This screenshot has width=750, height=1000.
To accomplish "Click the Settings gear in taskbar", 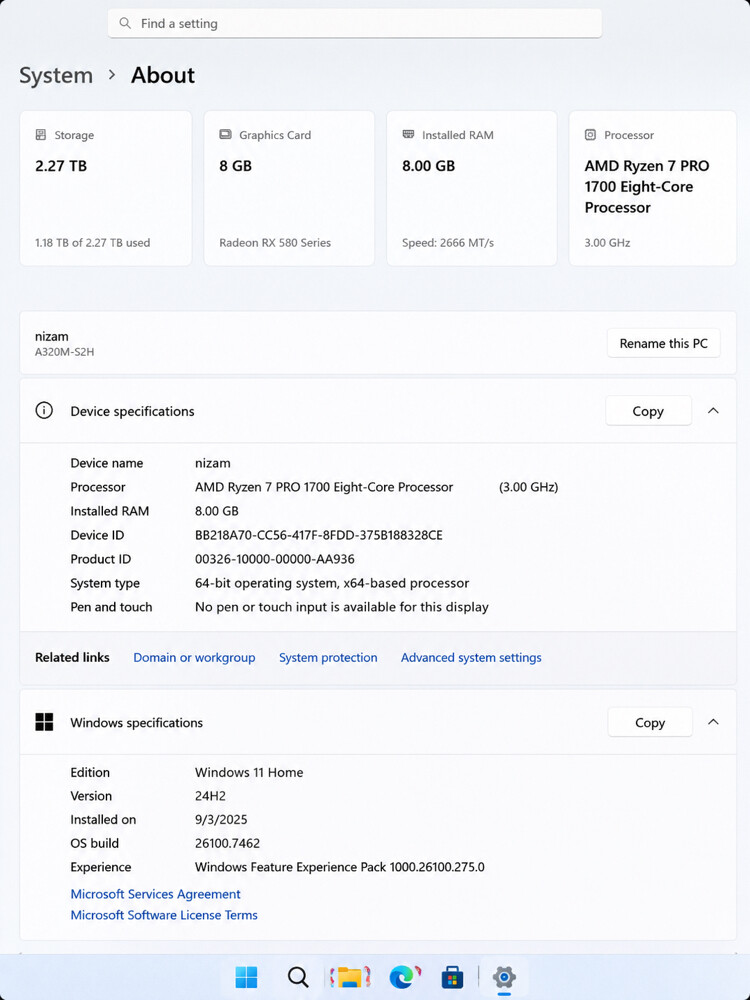I will [x=504, y=976].
